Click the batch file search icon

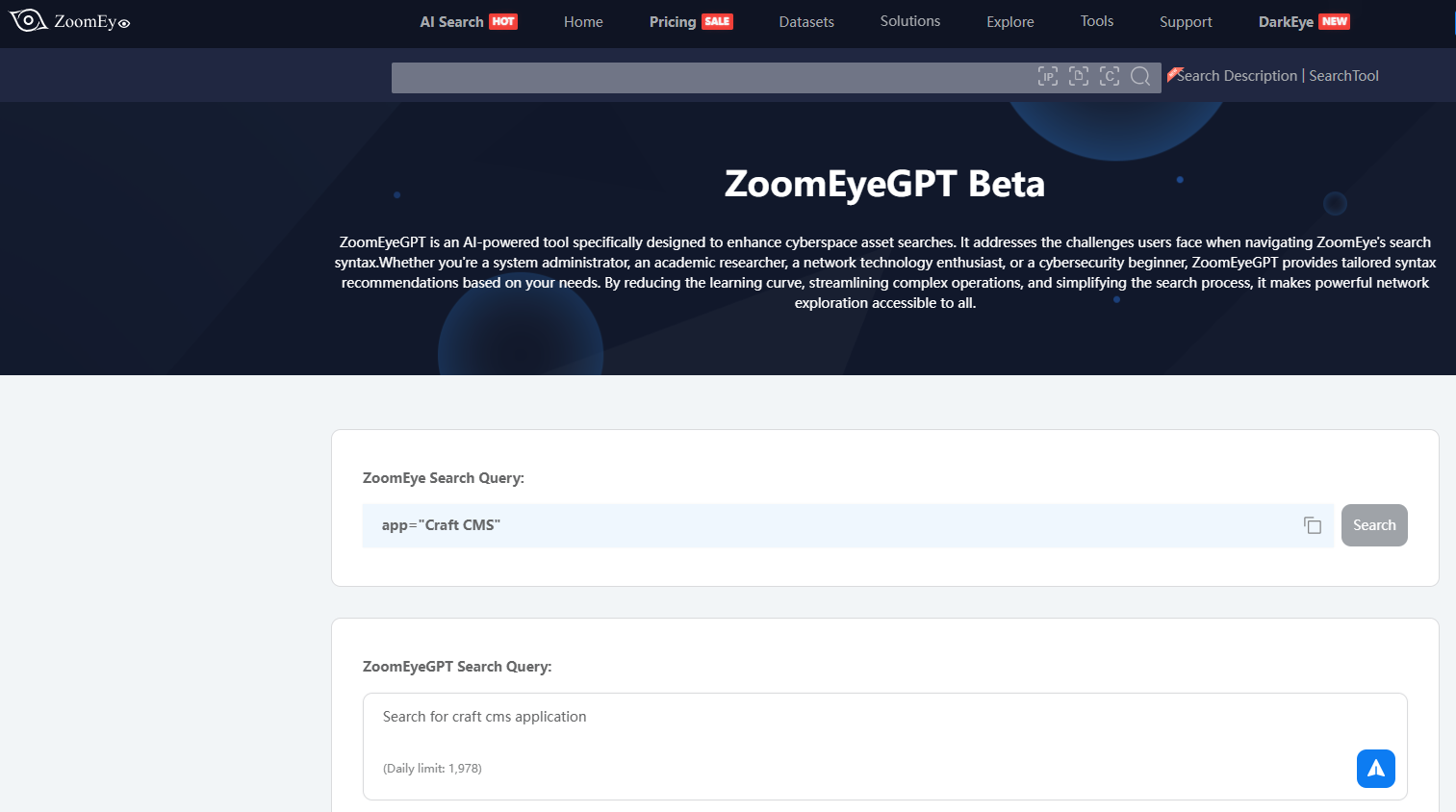click(x=1078, y=76)
